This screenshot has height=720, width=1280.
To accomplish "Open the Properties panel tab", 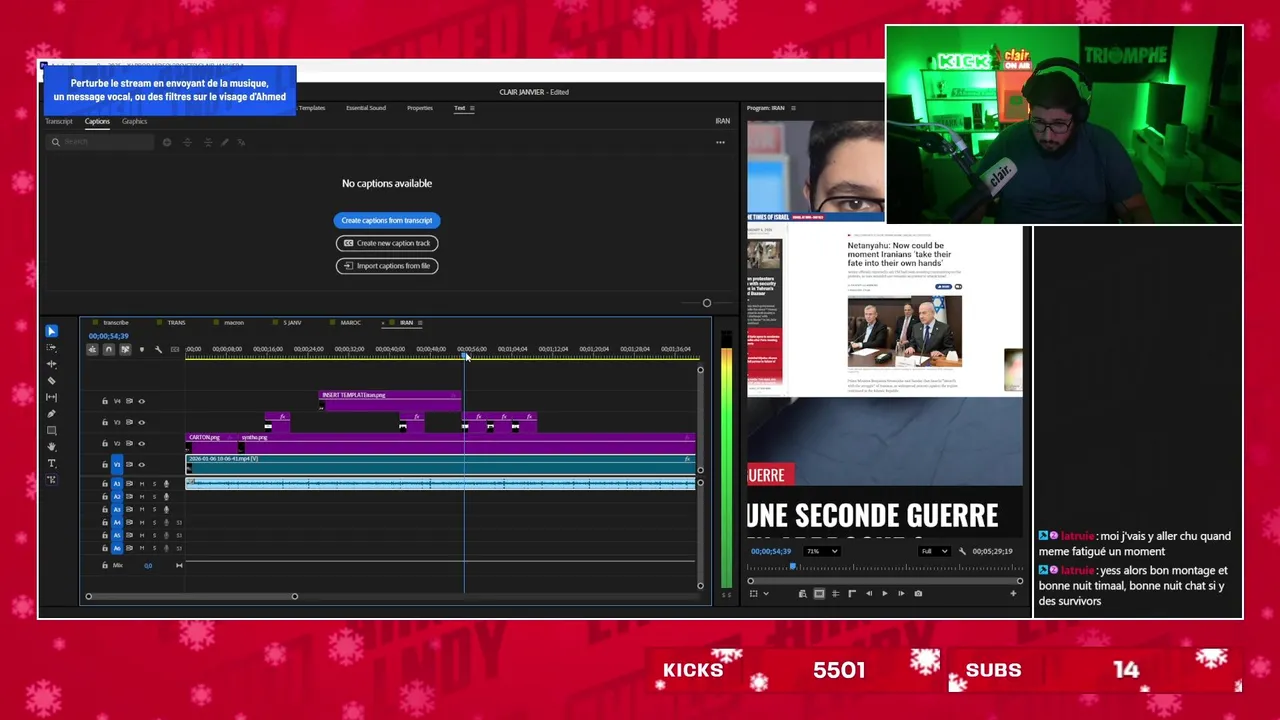I will pos(420,108).
